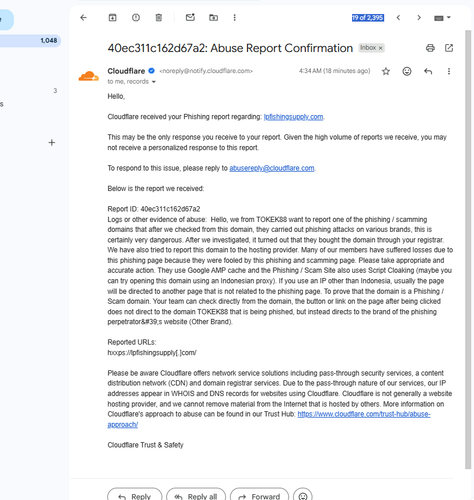The image size is (474, 500).
Task: Mark the email as unread
Action: [190, 17]
